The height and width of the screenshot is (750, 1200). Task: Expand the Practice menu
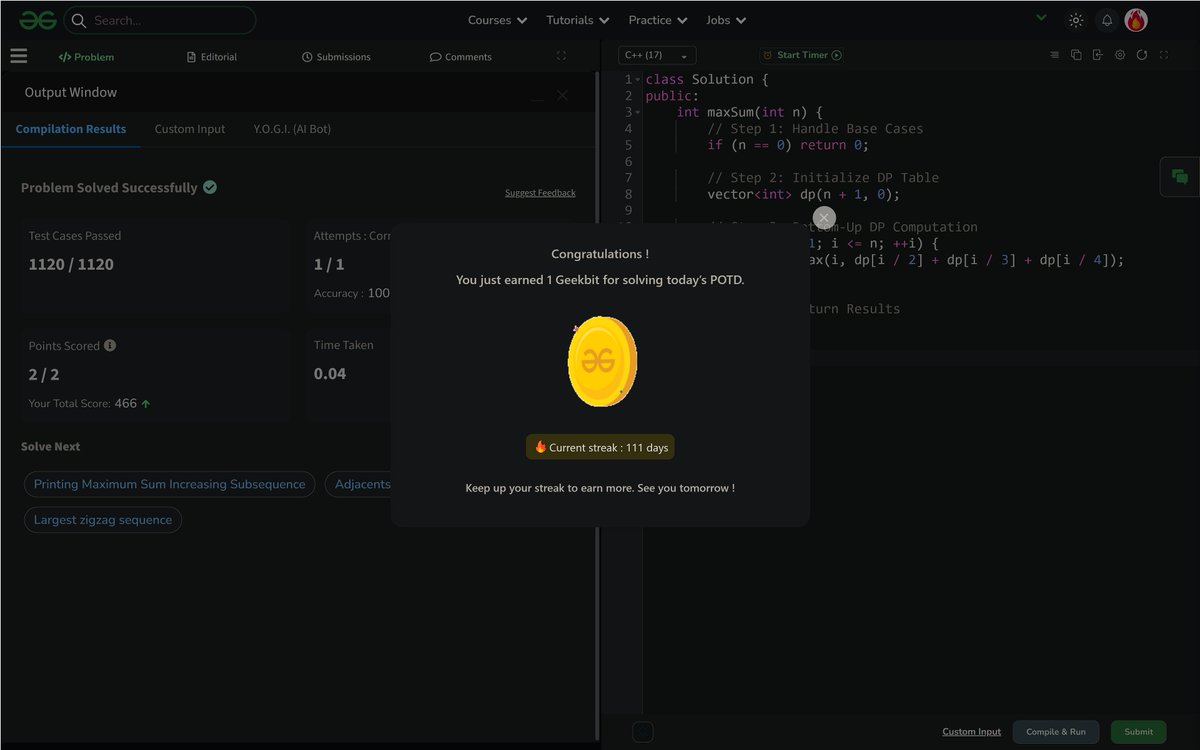coord(657,20)
